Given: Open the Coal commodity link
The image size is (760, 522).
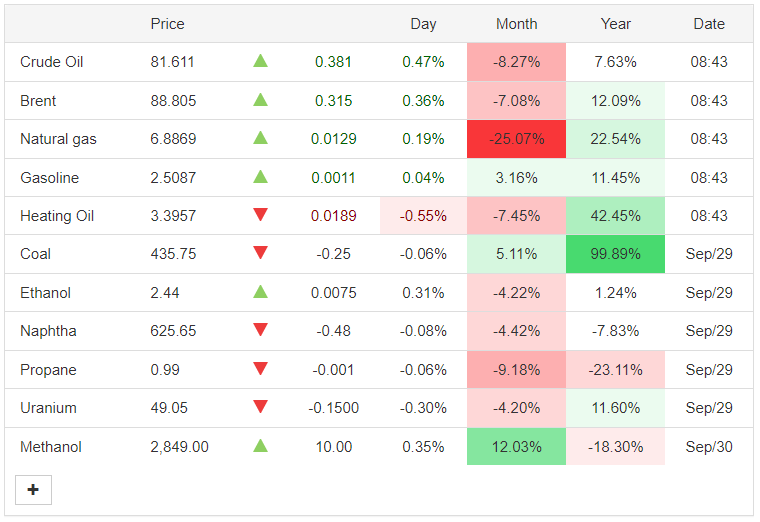Looking at the screenshot, I should 35,254.
